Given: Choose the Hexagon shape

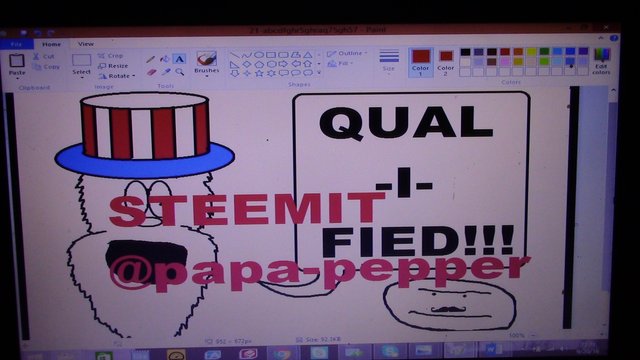Looking at the screenshot, I should pos(271,64).
